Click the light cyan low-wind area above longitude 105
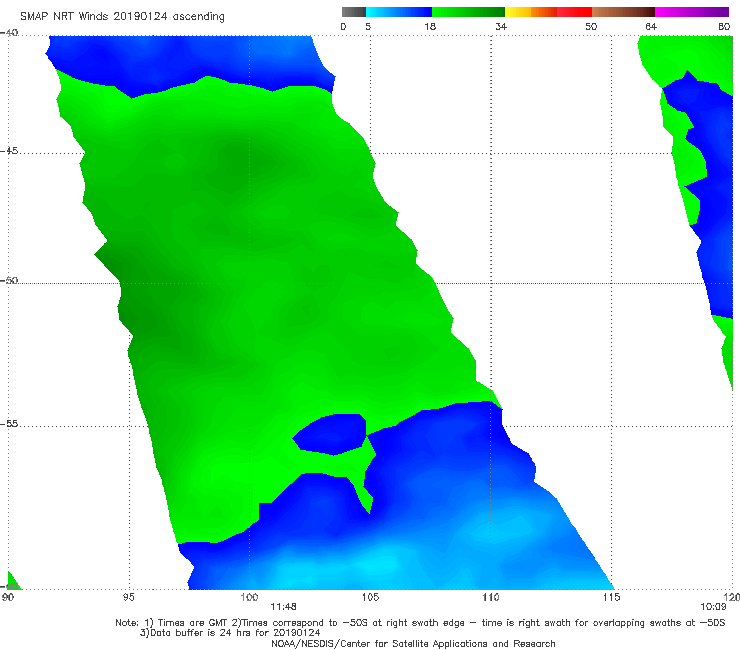Image resolution: width=740 pixels, height=650 pixels. 378,564
